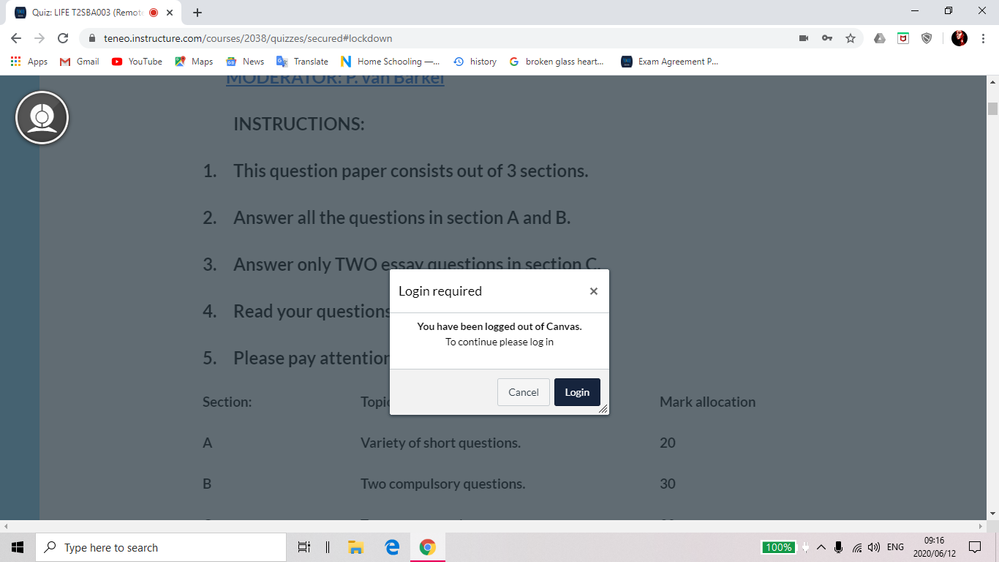Open a new browser tab
999x562 pixels.
tap(197, 13)
